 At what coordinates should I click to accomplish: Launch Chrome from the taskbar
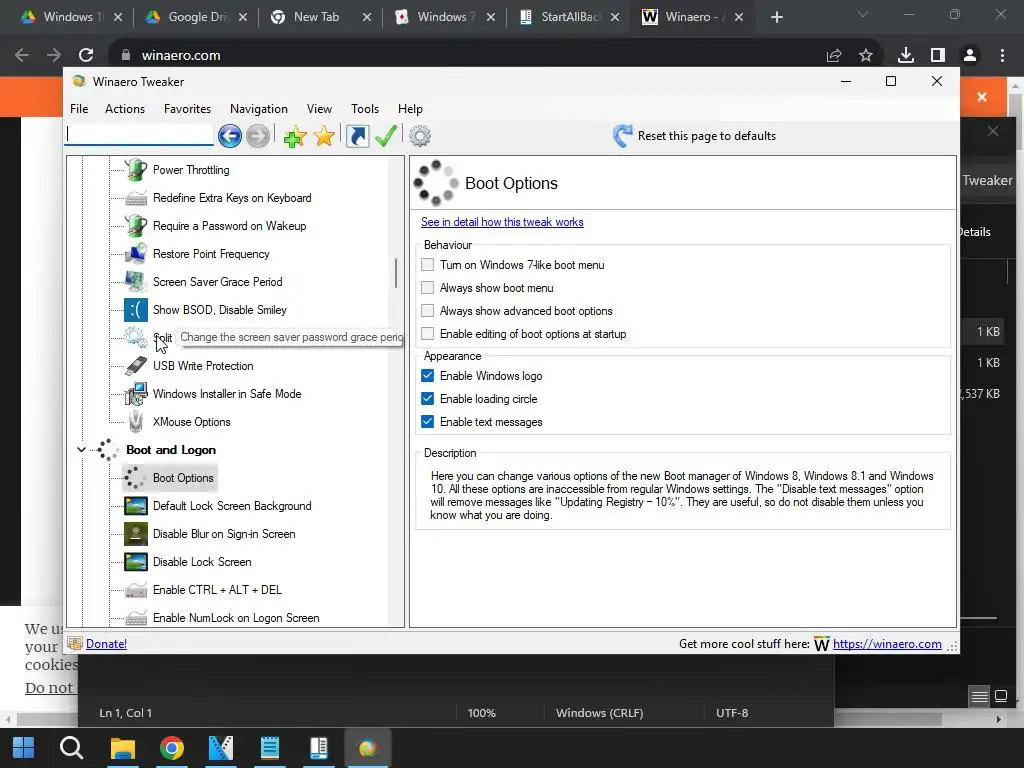[172, 748]
